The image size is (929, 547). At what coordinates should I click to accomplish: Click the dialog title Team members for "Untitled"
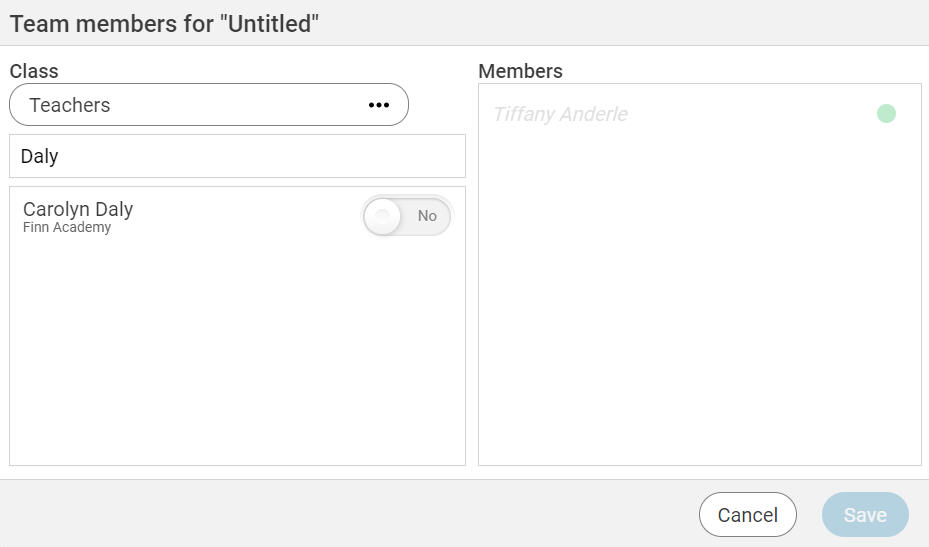[164, 24]
